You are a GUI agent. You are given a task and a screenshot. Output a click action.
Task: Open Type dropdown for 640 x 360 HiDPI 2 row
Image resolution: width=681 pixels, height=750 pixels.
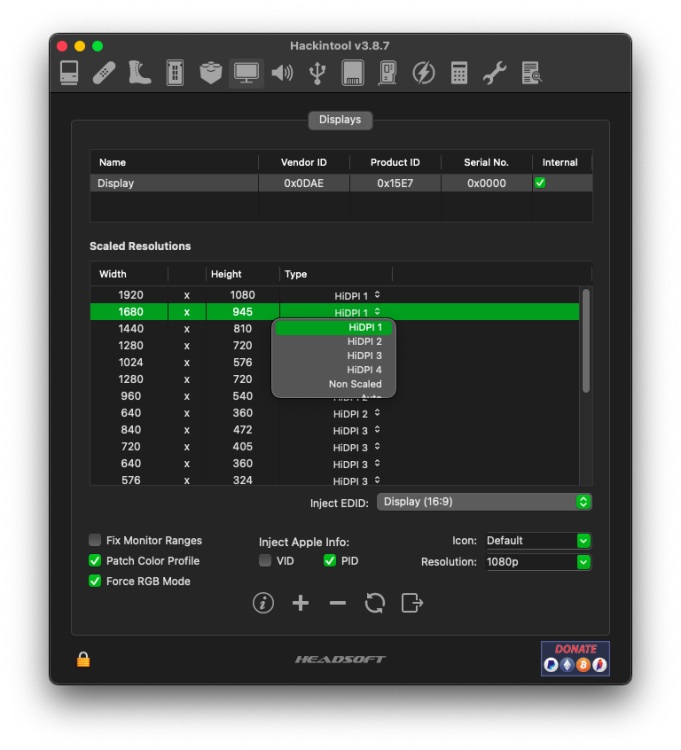pyautogui.click(x=357, y=414)
